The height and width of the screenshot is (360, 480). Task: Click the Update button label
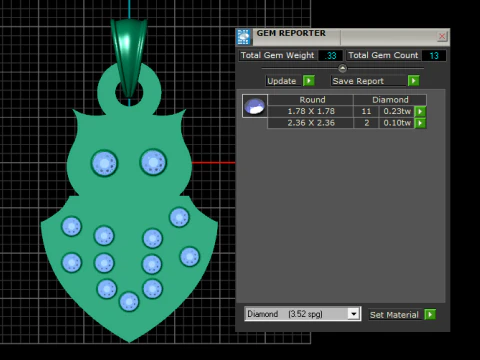282,81
